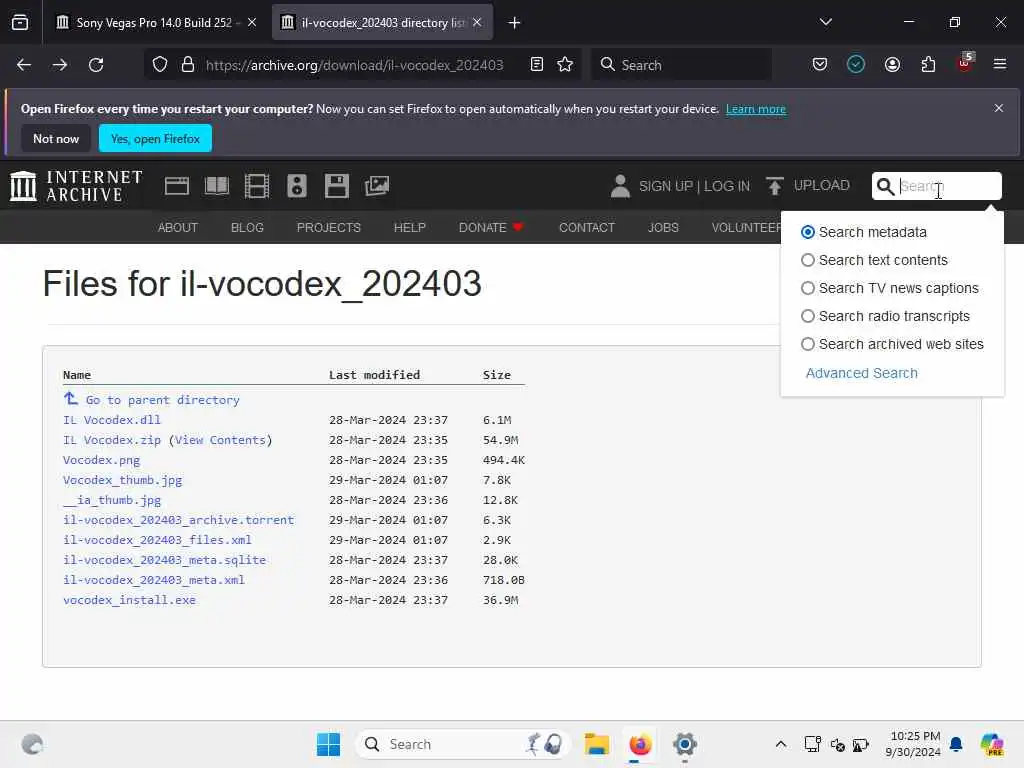This screenshot has height=768, width=1024.
Task: Select Search metadata radio option
Action: (x=808, y=232)
